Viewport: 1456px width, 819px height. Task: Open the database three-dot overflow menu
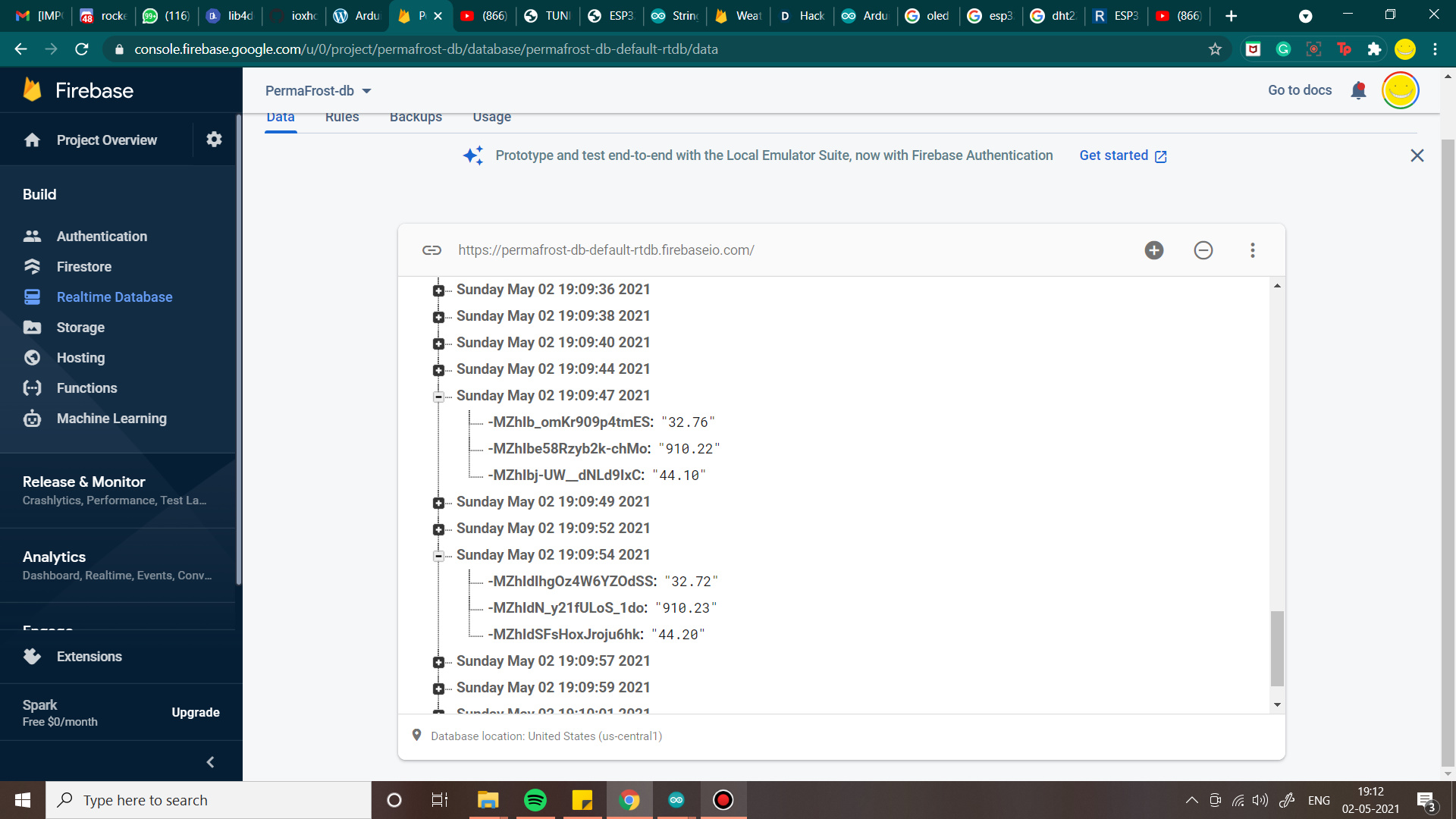1252,250
